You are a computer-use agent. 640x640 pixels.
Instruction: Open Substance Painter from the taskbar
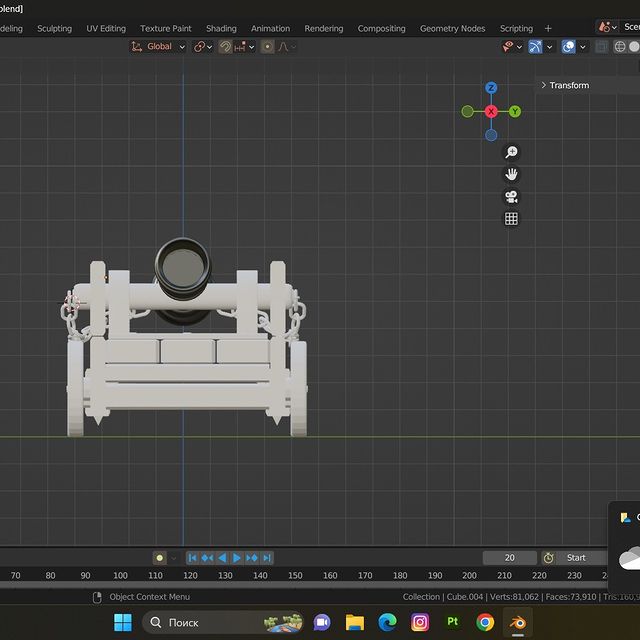pos(452,622)
